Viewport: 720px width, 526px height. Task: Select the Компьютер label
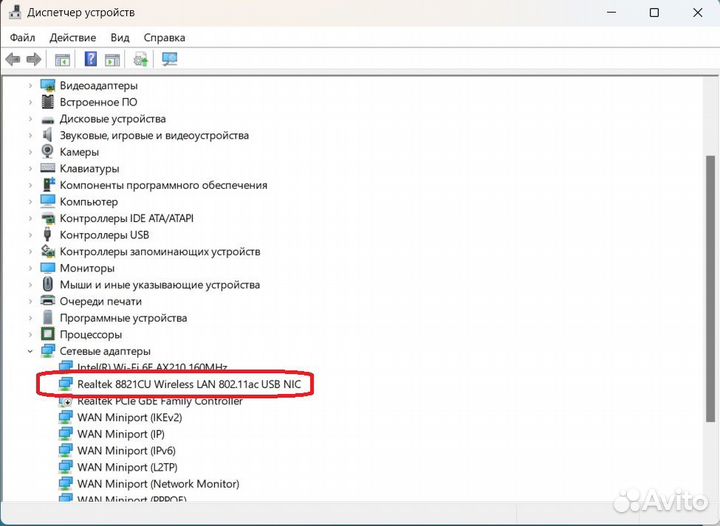[89, 202]
